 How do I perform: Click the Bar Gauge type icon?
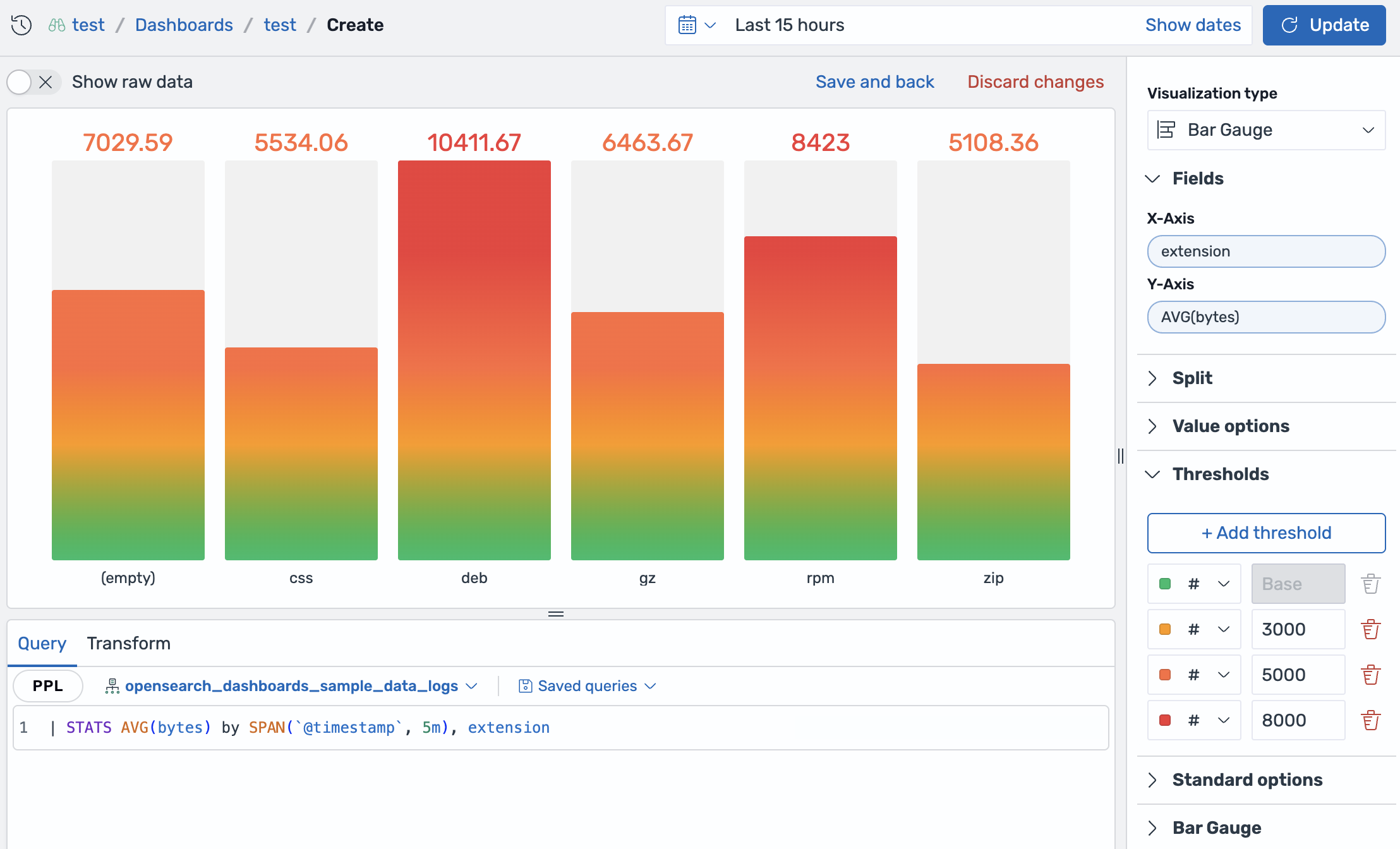tap(1166, 130)
